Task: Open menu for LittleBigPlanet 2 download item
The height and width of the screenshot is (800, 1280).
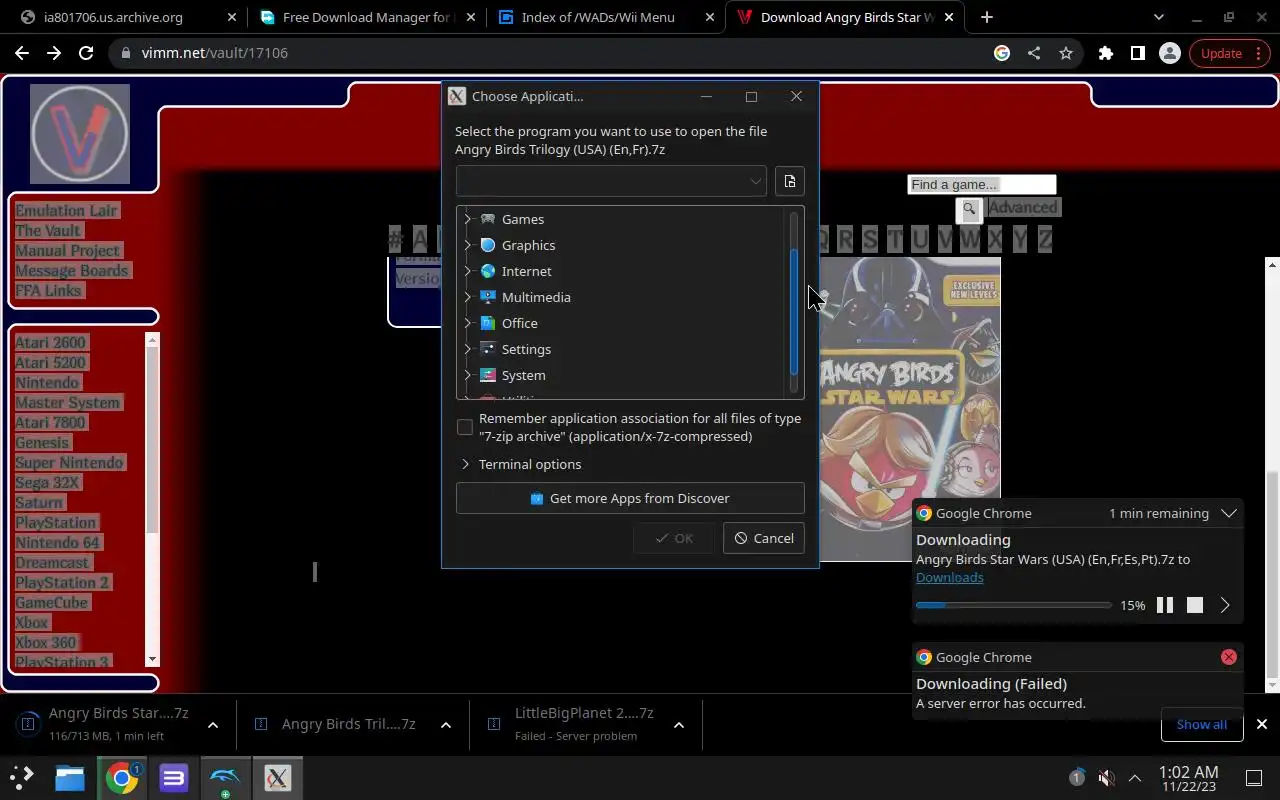Action: click(679, 725)
